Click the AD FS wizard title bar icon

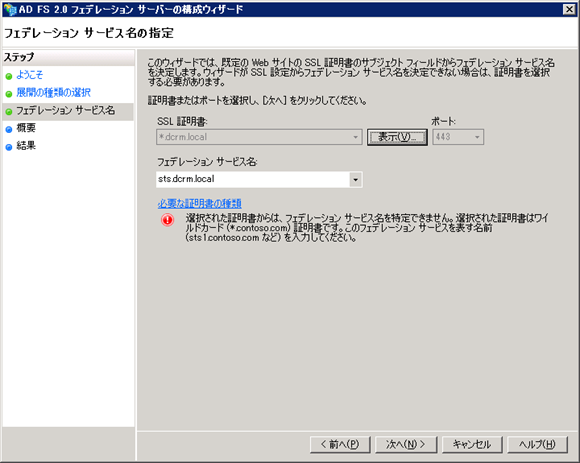10,9
